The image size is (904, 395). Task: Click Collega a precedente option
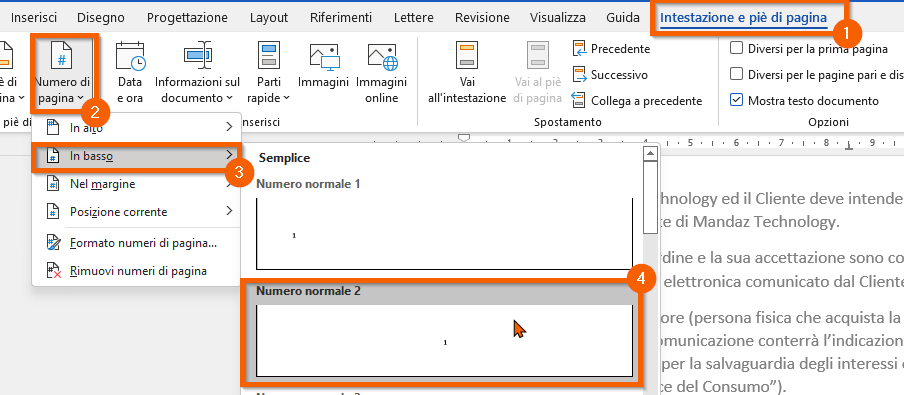tap(637, 101)
